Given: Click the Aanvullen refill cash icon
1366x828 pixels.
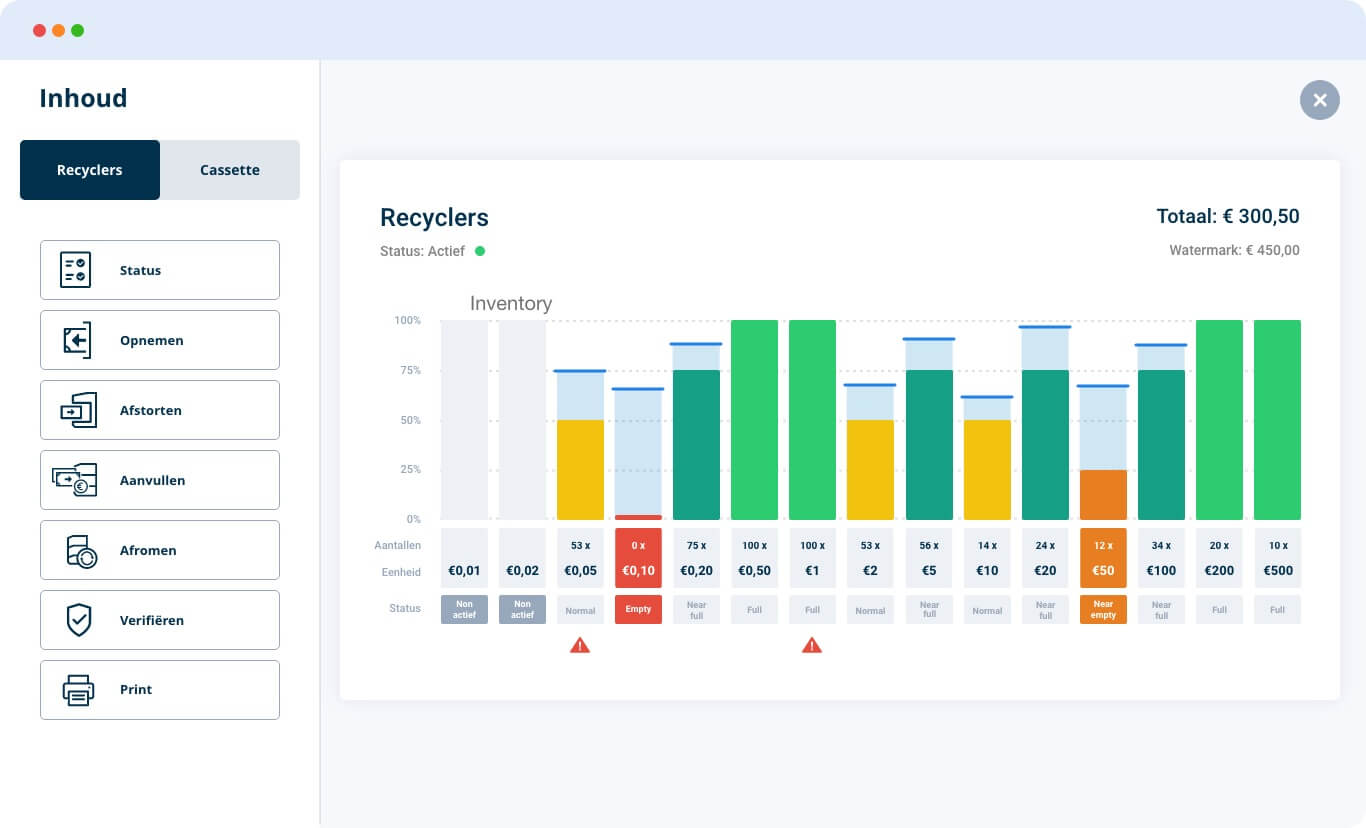Looking at the screenshot, I should click(x=75, y=480).
